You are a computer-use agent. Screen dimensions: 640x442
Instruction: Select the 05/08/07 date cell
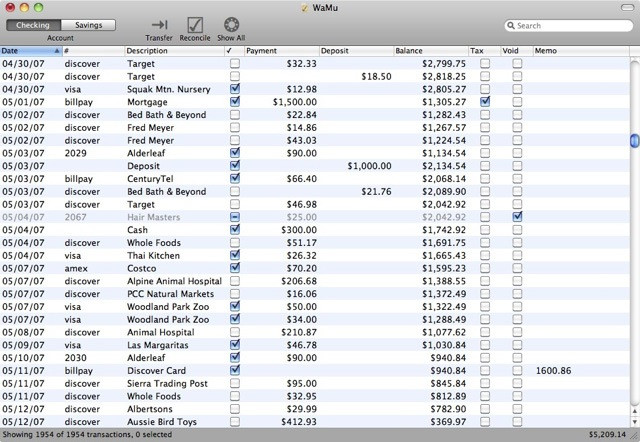(23, 332)
